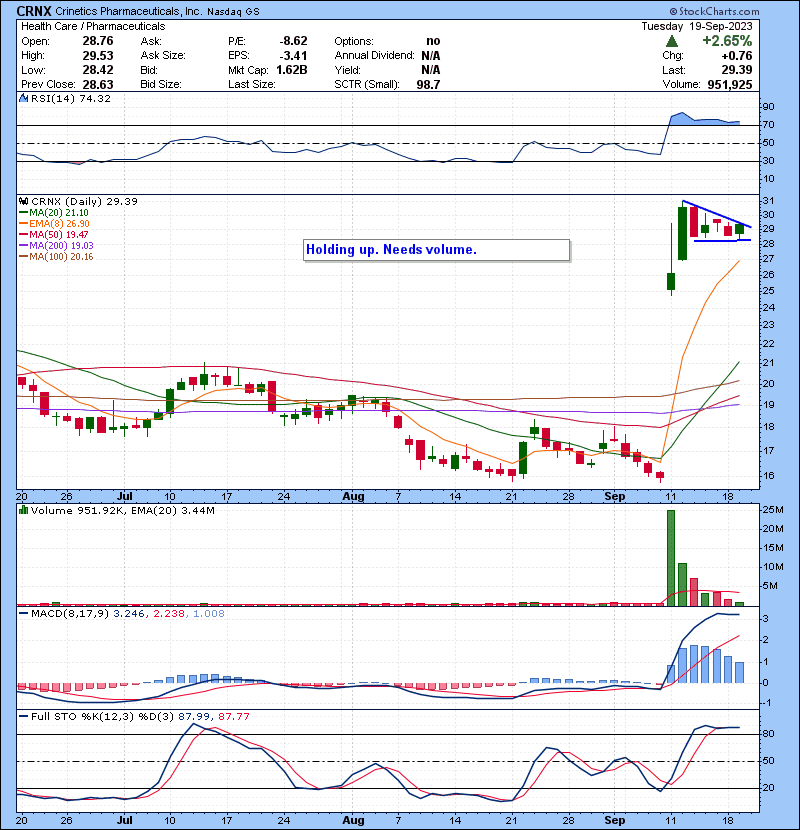Click the +2.65% percent change value
Viewport: 800px width, 830px height.
tap(727, 41)
